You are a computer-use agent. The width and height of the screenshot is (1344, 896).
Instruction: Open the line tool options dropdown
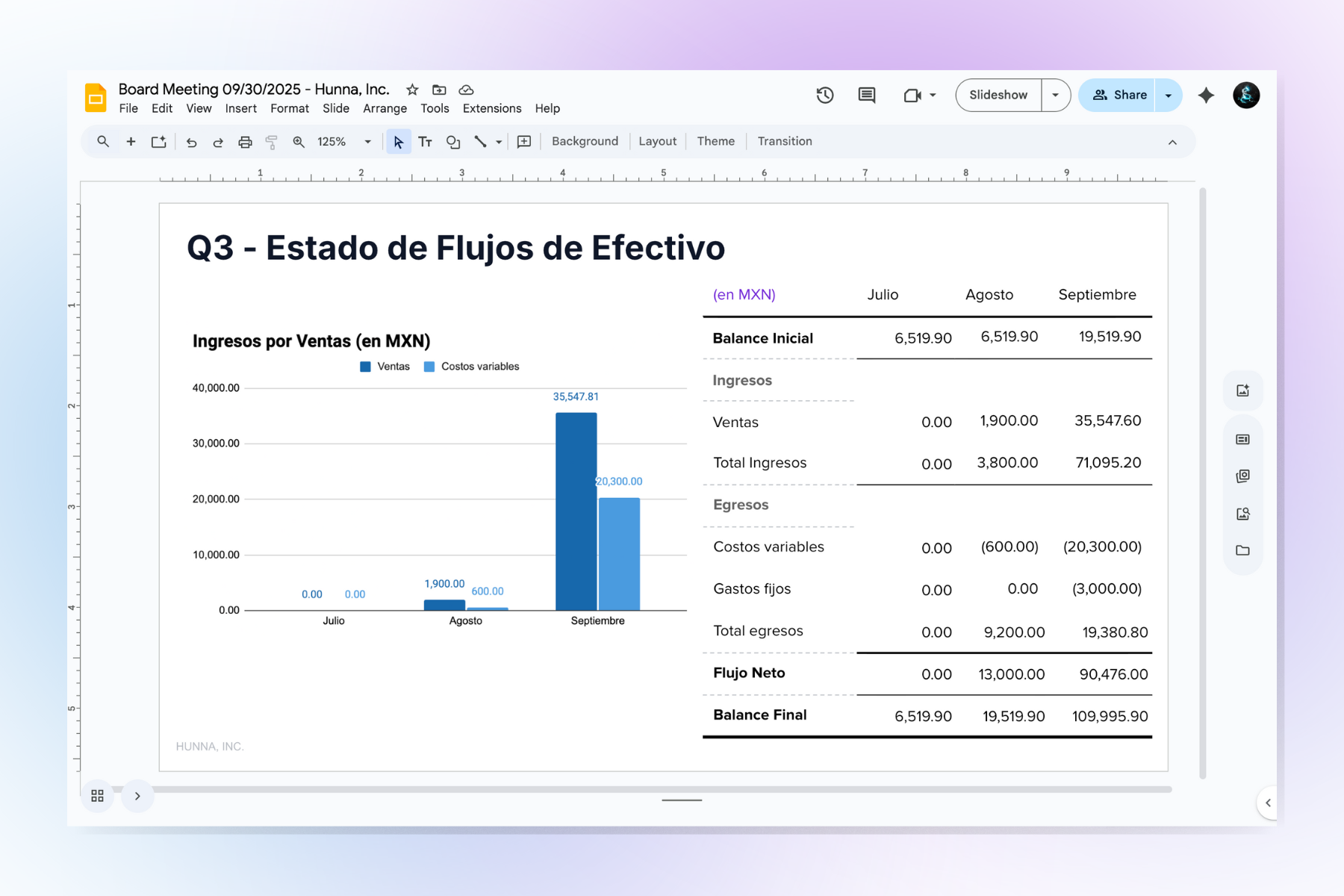(x=499, y=141)
